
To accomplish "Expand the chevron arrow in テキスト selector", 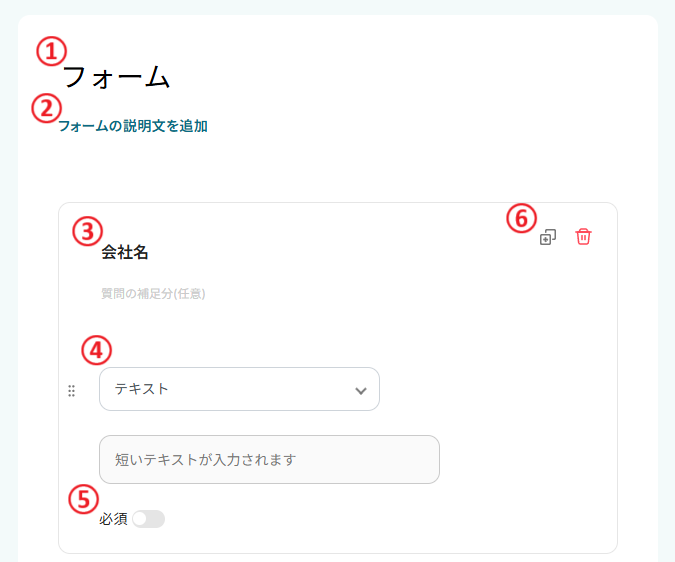I will click(x=361, y=391).
